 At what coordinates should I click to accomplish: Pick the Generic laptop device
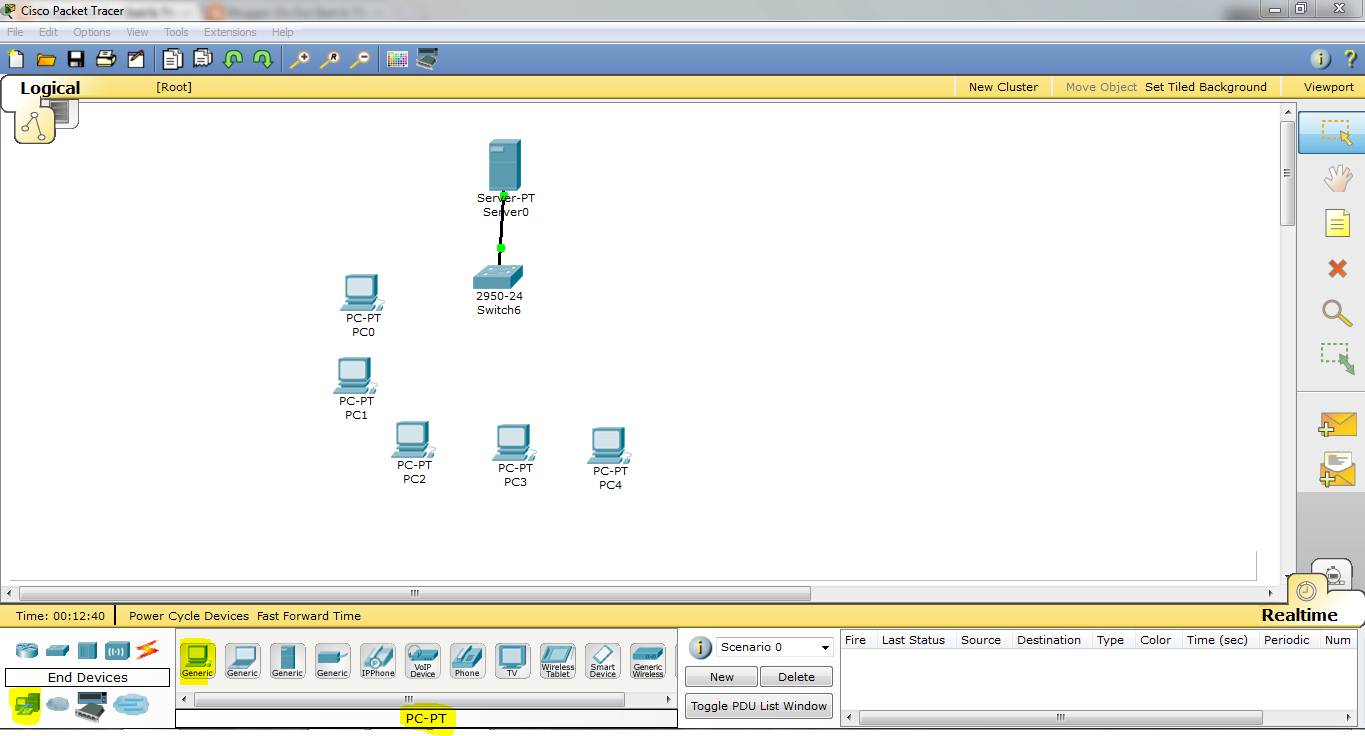[x=242, y=660]
